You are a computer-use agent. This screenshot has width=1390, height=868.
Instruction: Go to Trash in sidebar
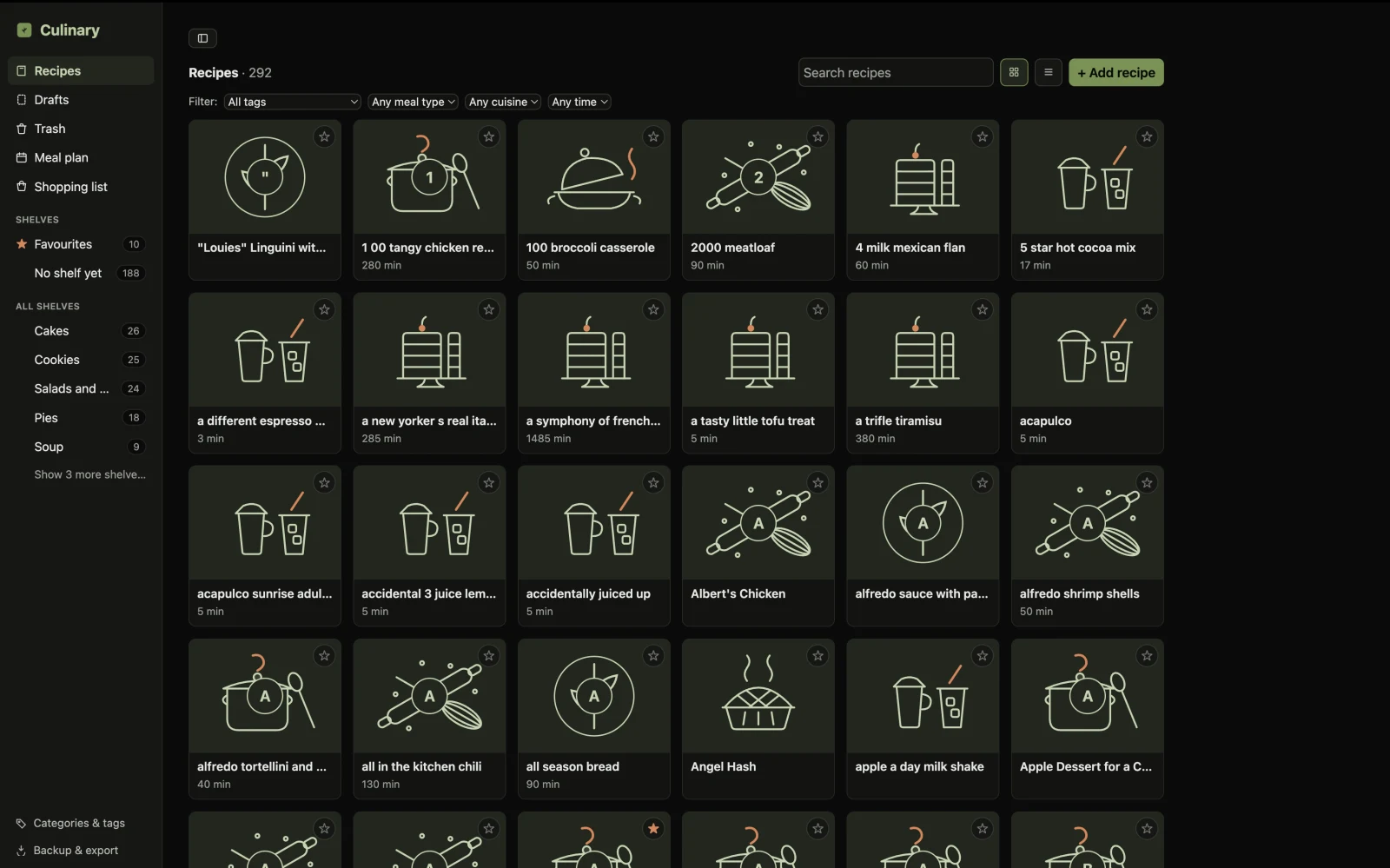click(81, 129)
